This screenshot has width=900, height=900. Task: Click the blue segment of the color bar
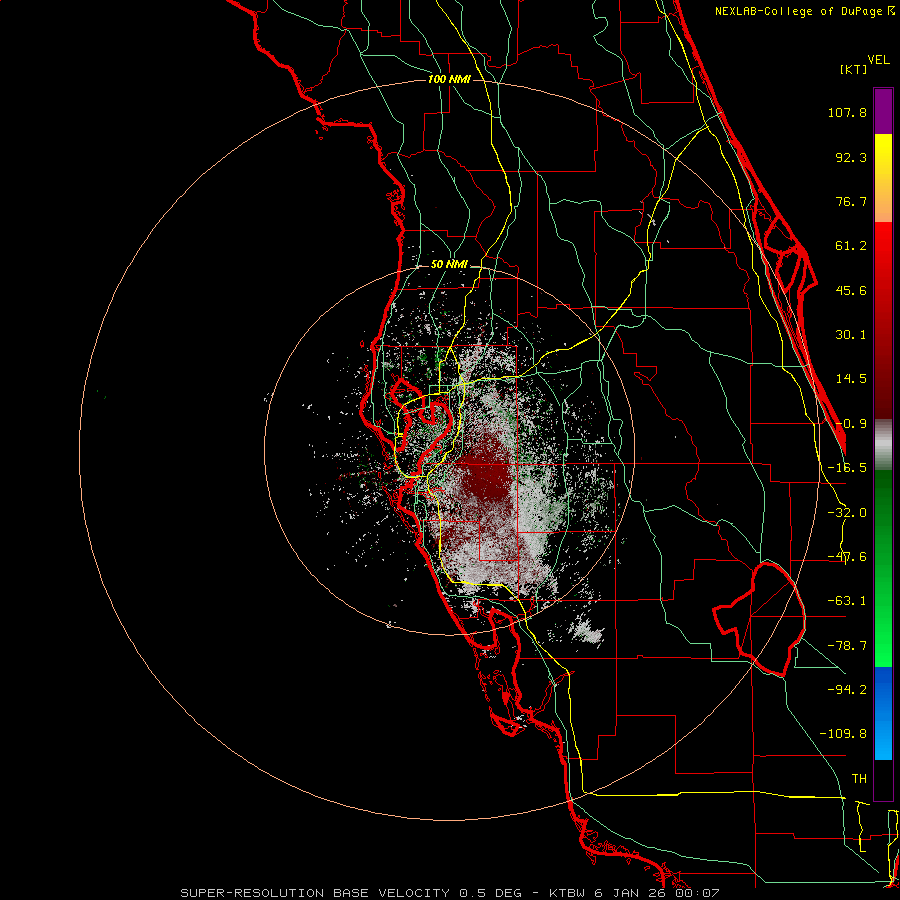[883, 713]
